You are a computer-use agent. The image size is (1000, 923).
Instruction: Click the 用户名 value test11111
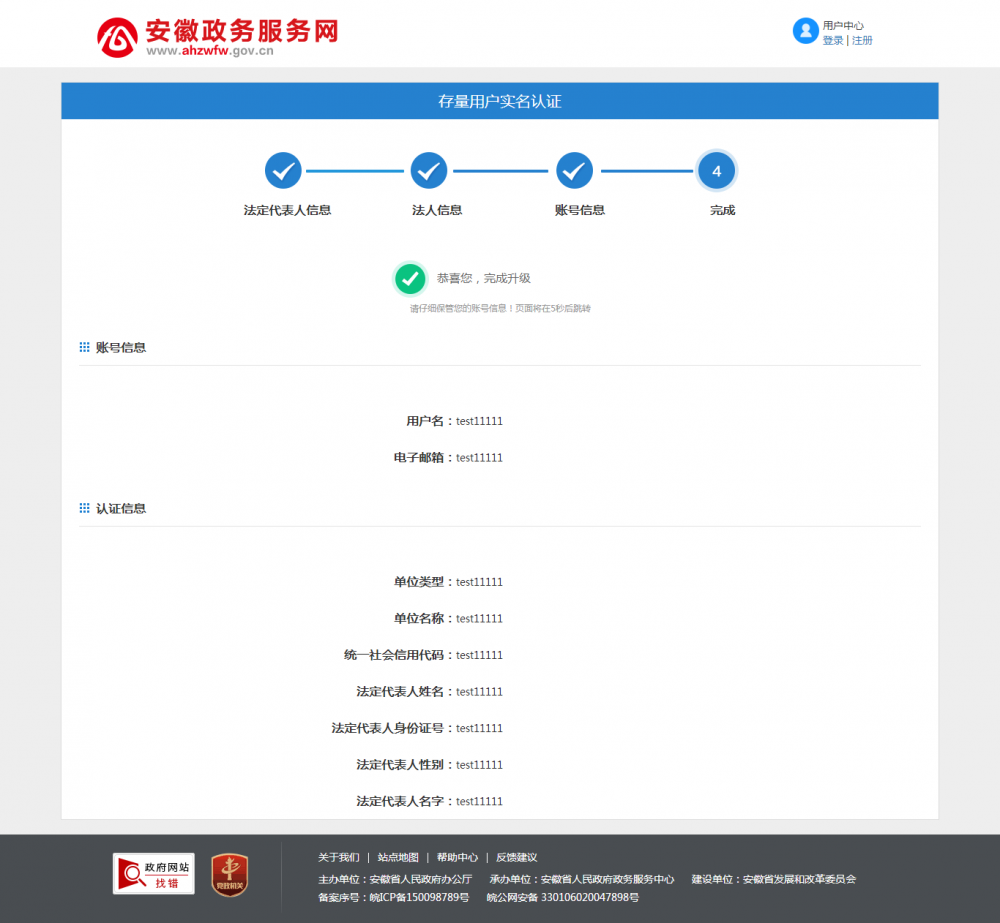click(478, 421)
